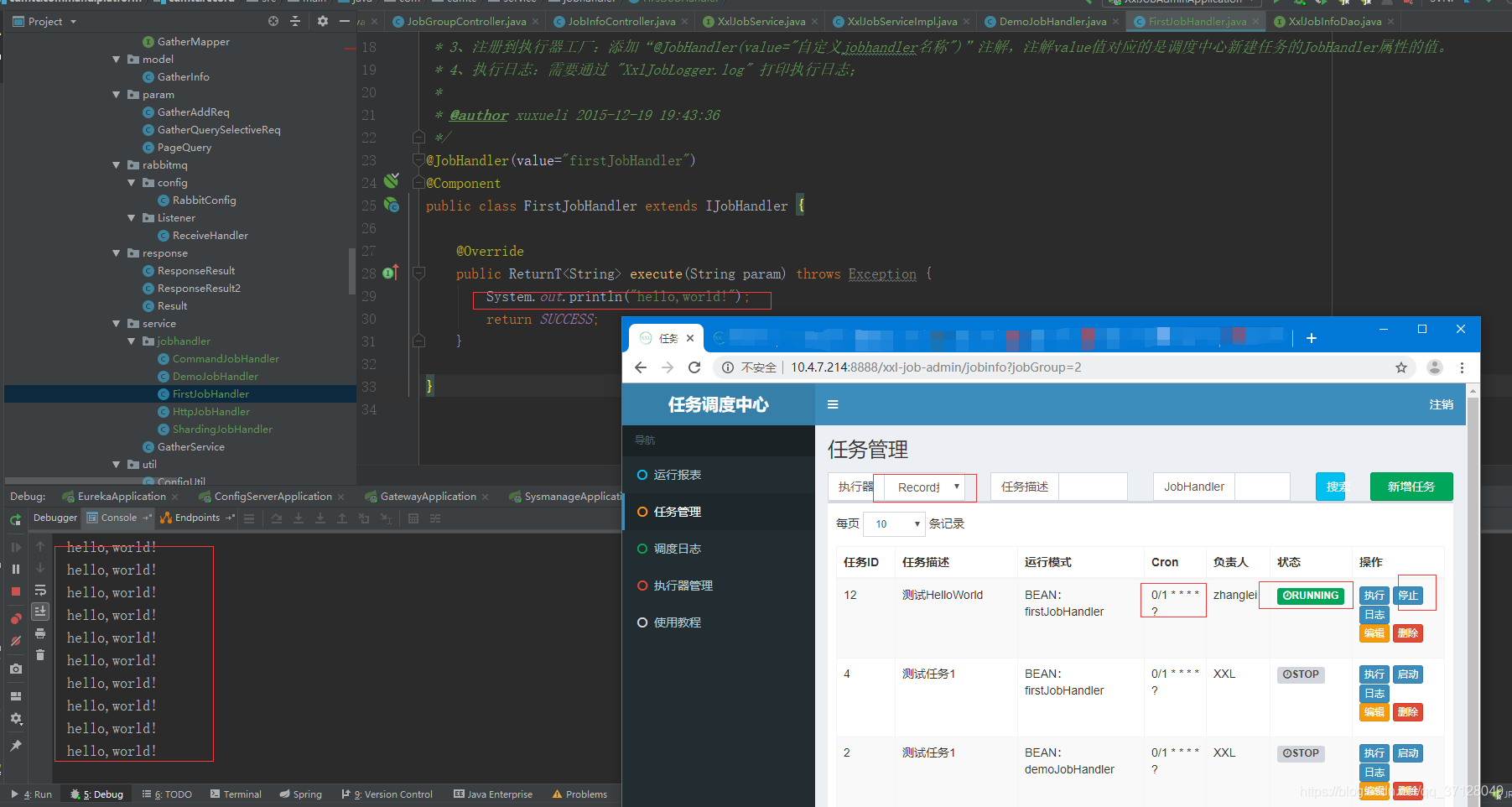Open new browser tab with plus

[x=1312, y=338]
